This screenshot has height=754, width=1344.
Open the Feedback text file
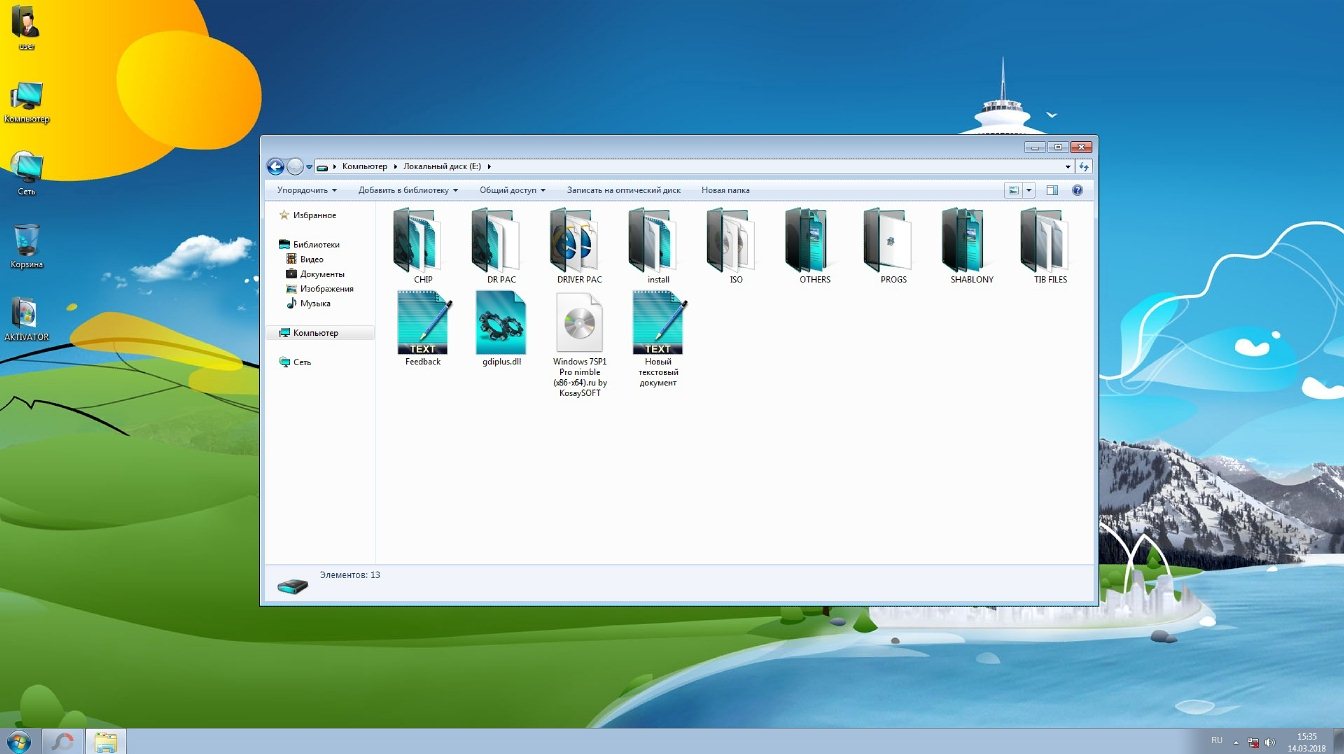pyautogui.click(x=423, y=322)
